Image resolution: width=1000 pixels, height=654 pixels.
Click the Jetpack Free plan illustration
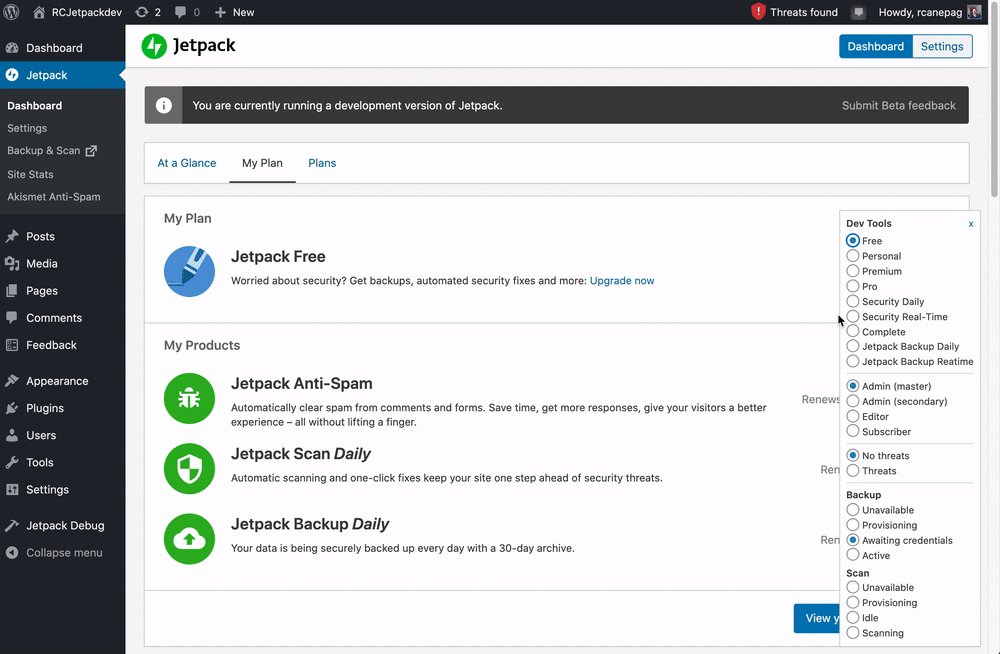[189, 271]
